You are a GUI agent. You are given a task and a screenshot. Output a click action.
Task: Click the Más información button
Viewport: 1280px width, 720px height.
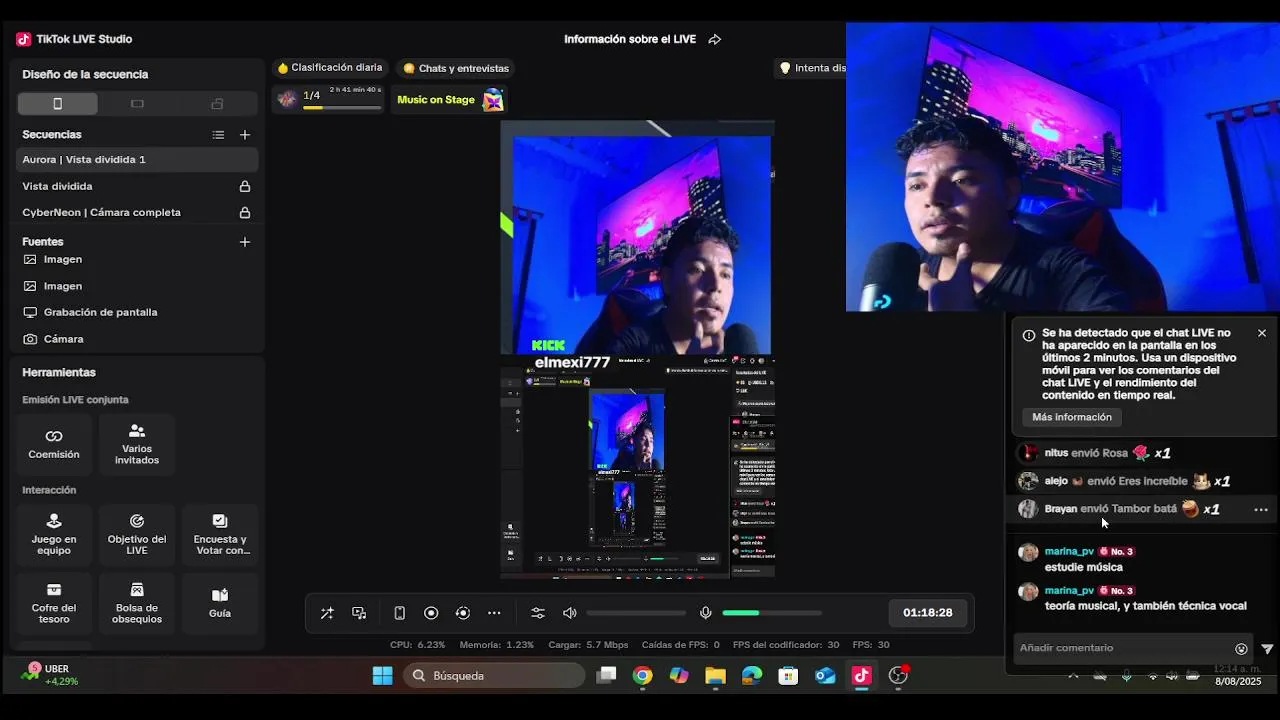point(1072,417)
